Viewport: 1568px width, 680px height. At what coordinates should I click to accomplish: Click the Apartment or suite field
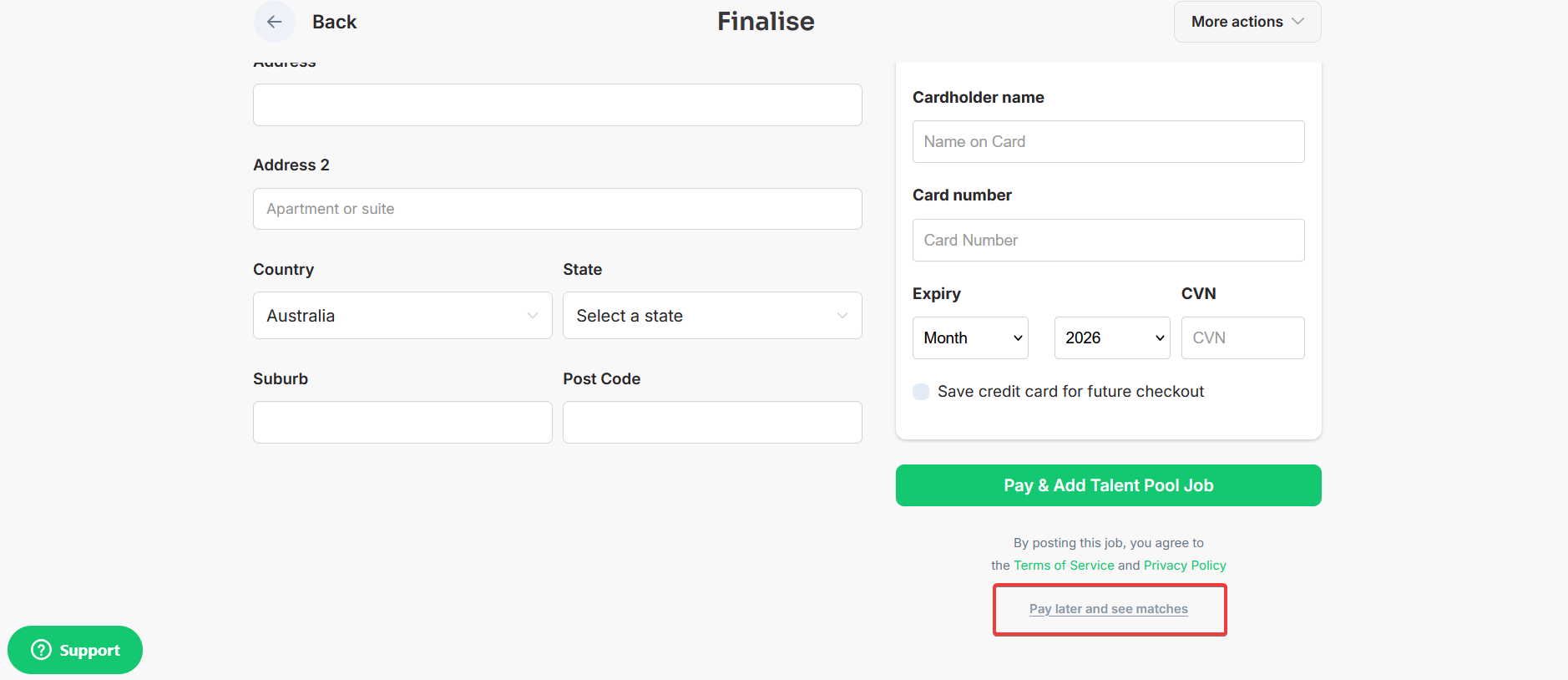(557, 209)
